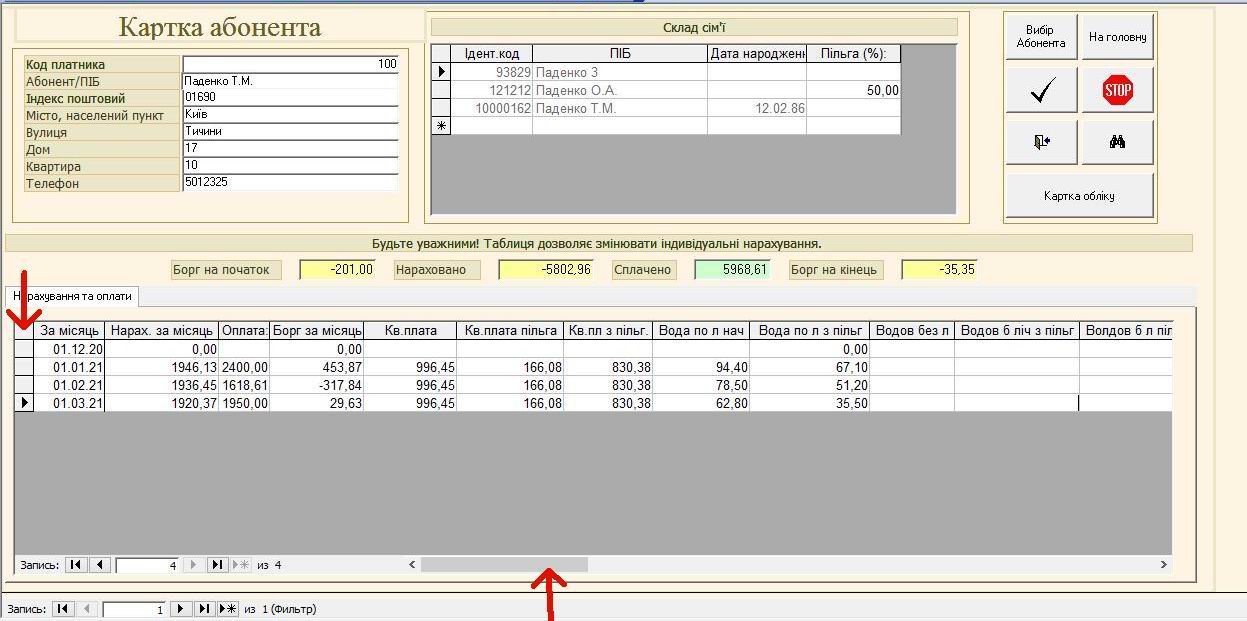Click the Пільга (%) column header
Viewport: 1247px width, 621px height.
pyautogui.click(x=854, y=54)
